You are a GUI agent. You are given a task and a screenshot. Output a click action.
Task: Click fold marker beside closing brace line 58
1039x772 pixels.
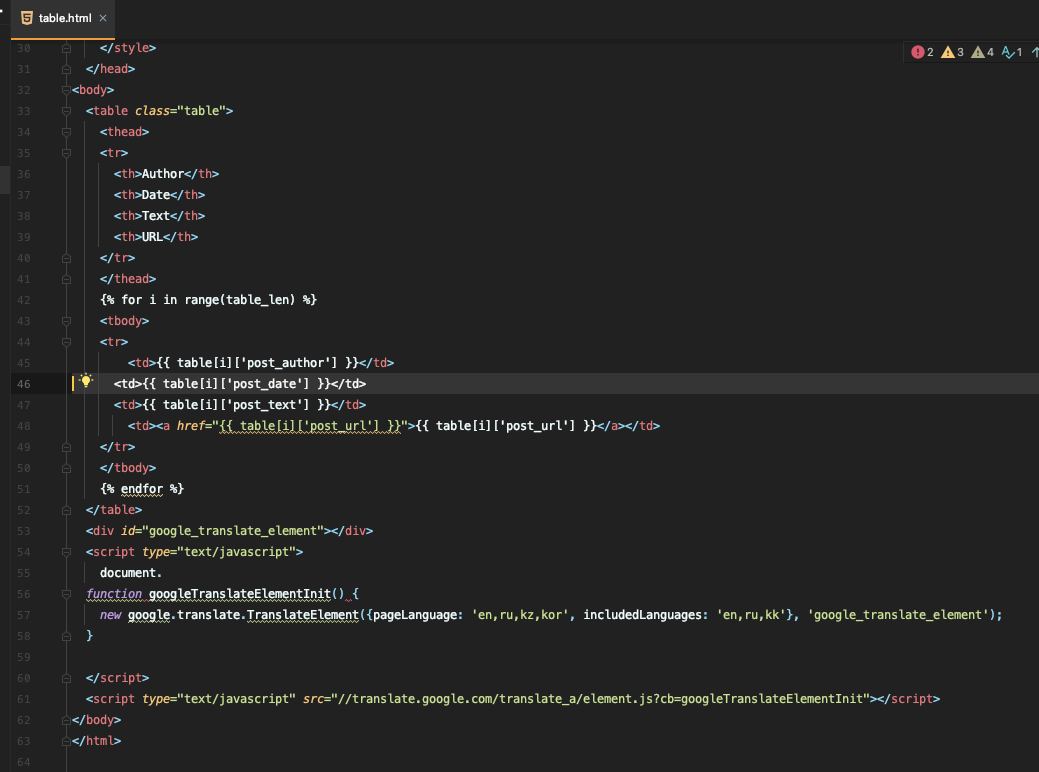tap(66, 635)
